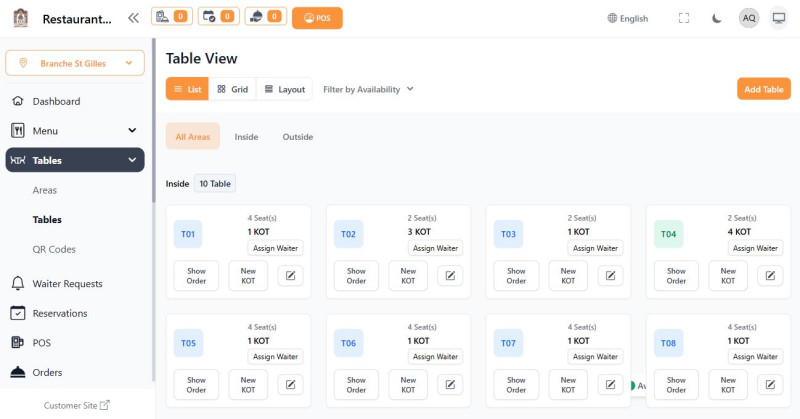This screenshot has height=419, width=800.
Task: Create new KOT for table T06
Action: 408,385
